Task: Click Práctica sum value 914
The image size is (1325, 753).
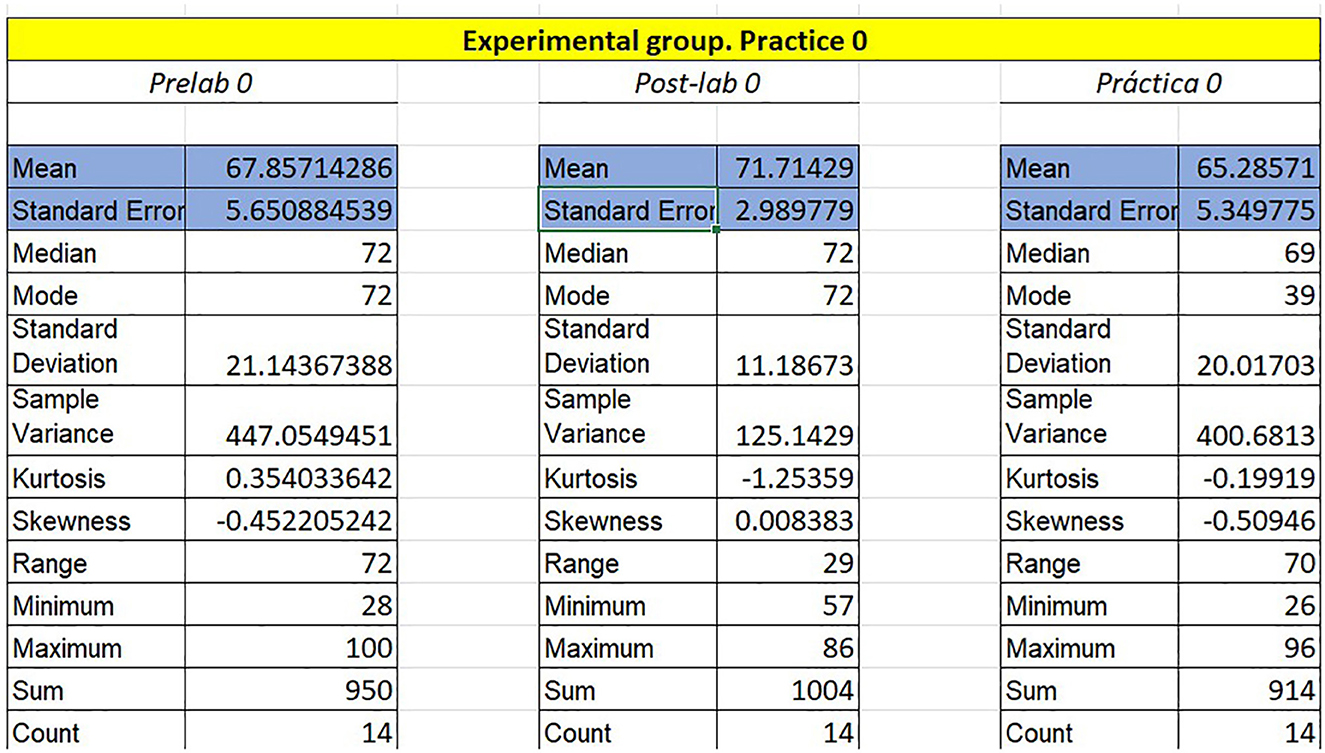Action: 1250,690
